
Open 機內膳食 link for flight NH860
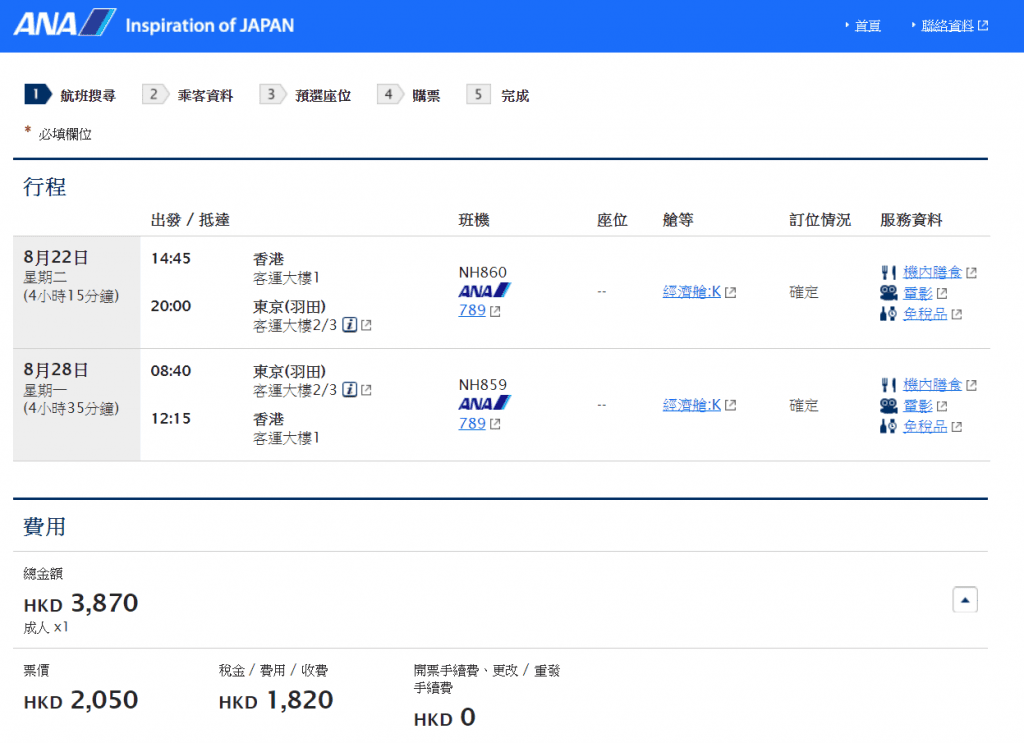coord(932,272)
